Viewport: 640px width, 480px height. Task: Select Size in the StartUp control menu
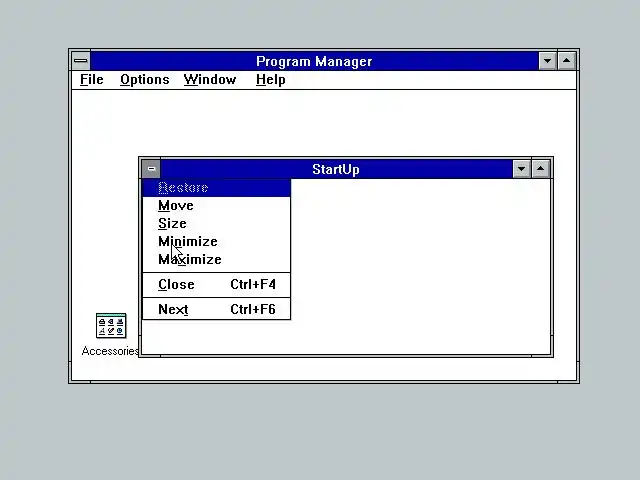216,224
